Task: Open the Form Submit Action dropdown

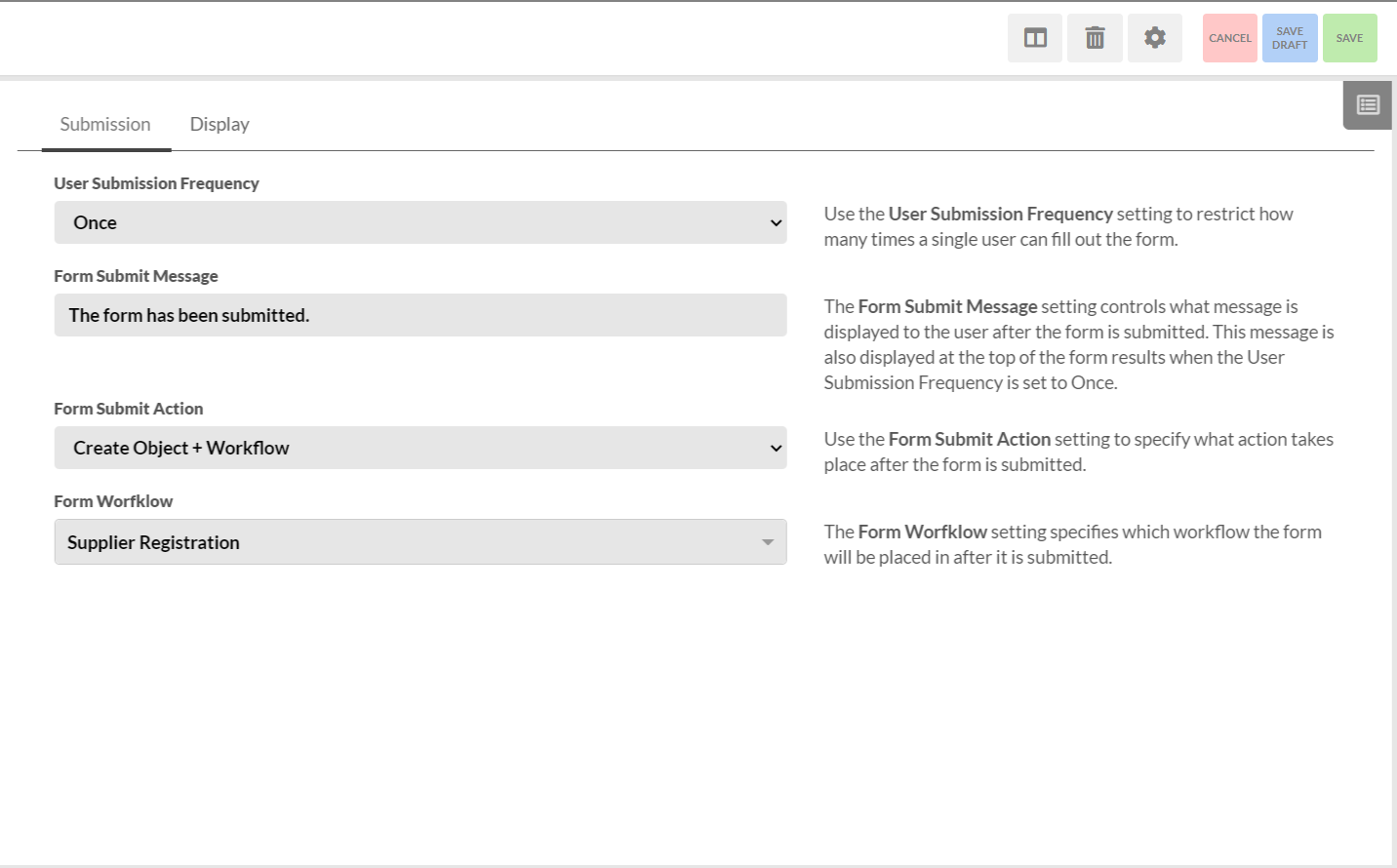Action: point(419,448)
